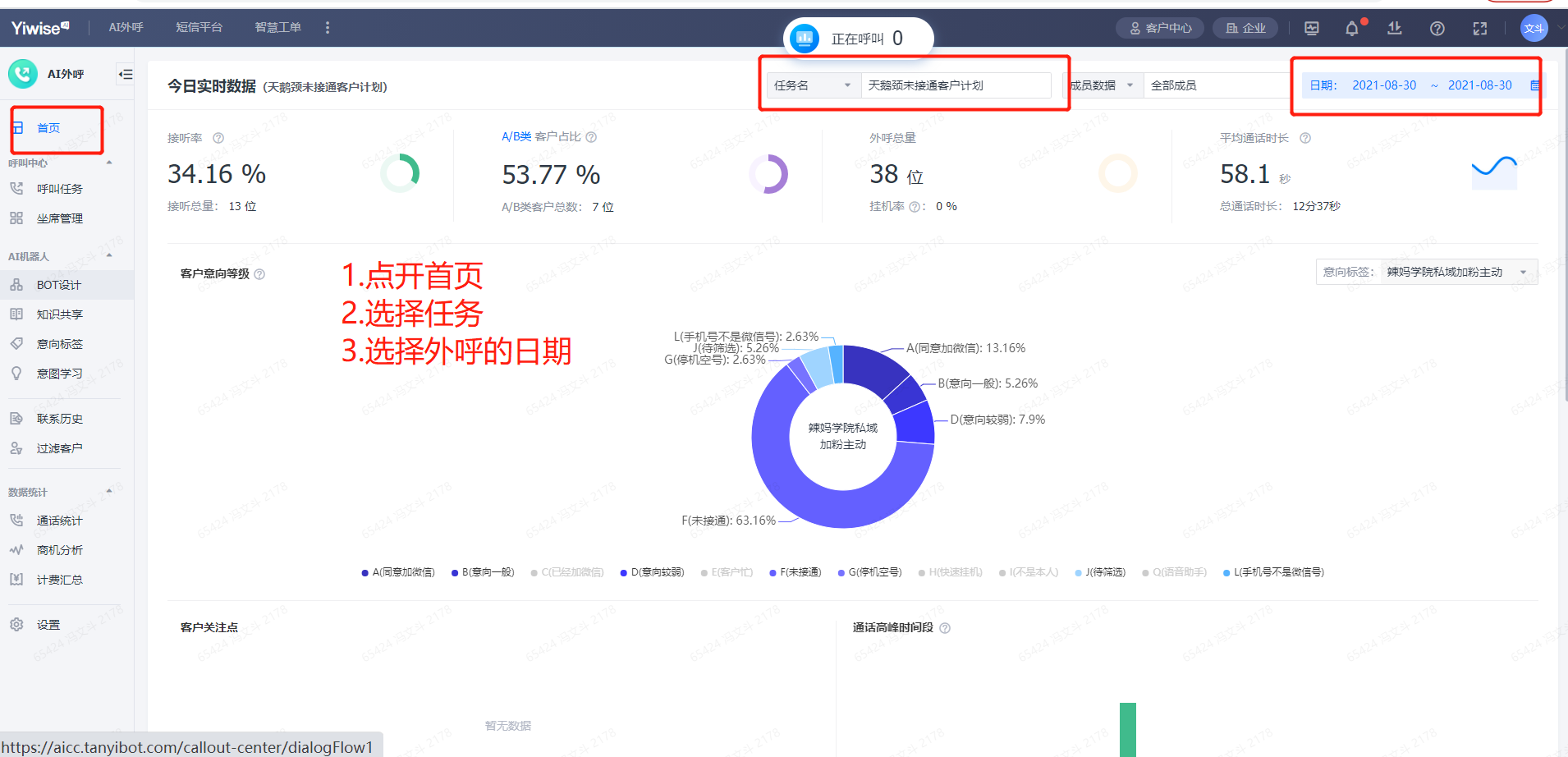Screen dimensions: 1568x757
Task: Open the 任务名 filter type dropdown
Action: pyautogui.click(x=813, y=85)
